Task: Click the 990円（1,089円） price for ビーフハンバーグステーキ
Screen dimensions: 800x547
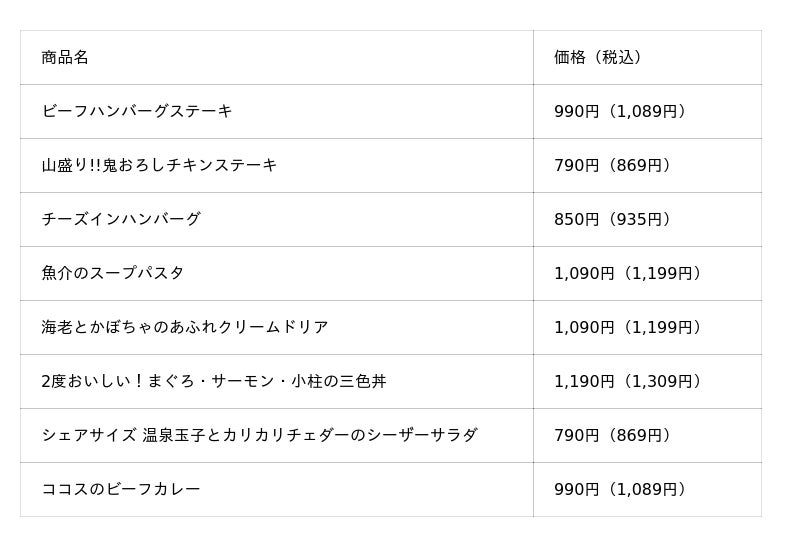Action: point(619,111)
